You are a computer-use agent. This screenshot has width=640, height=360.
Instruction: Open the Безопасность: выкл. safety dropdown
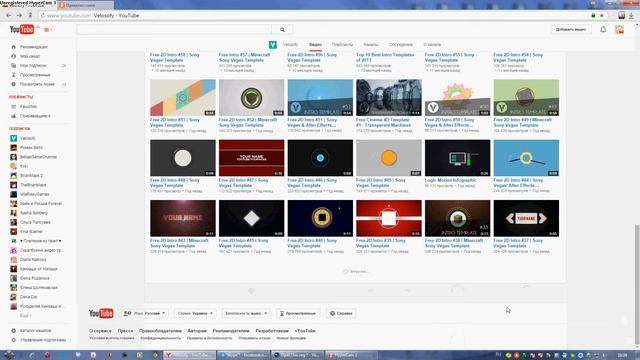[x=246, y=313]
